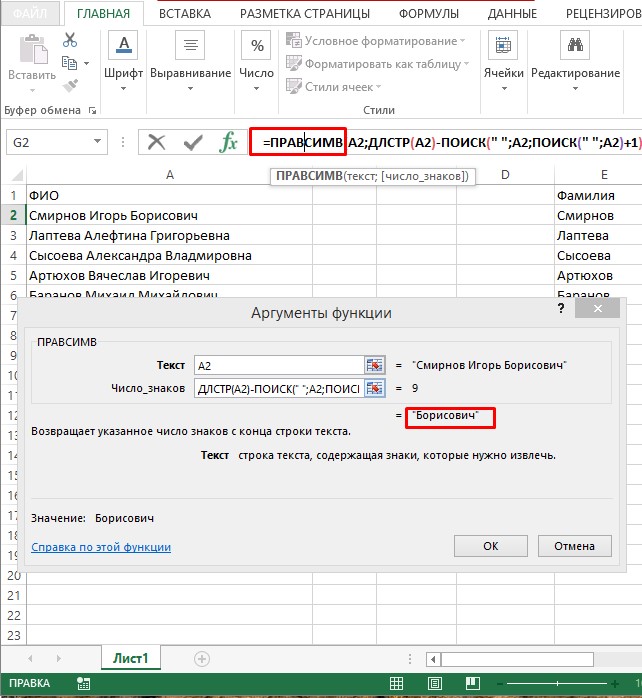Select the Лист1 sheet tab
The image size is (642, 698).
130,658
